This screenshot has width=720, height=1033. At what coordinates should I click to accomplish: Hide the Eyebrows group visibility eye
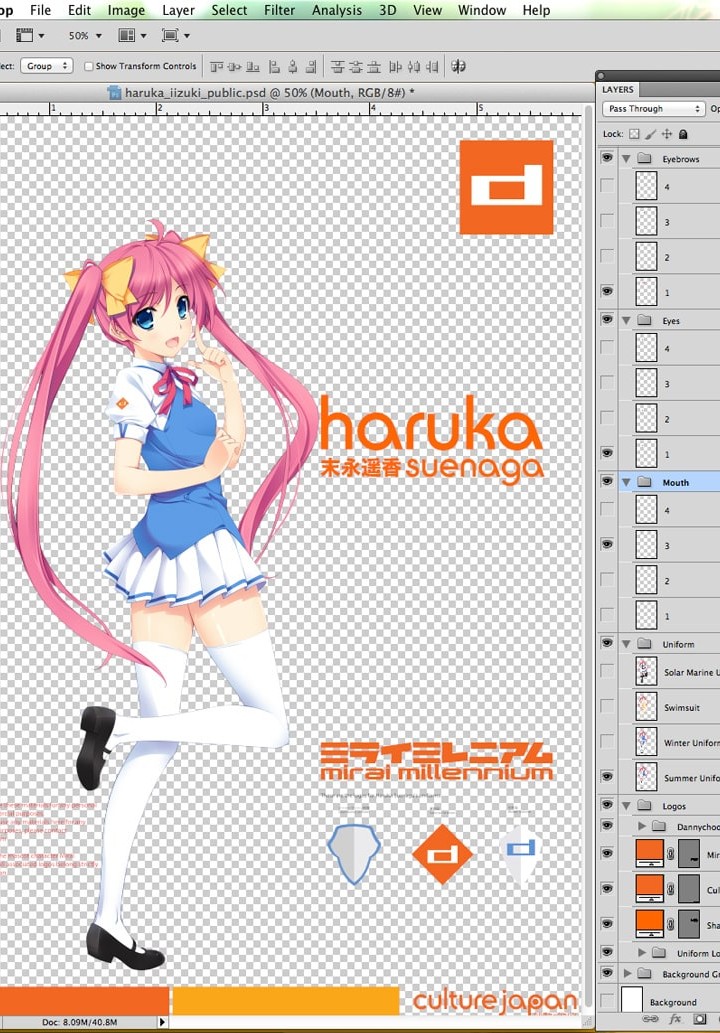click(607, 158)
